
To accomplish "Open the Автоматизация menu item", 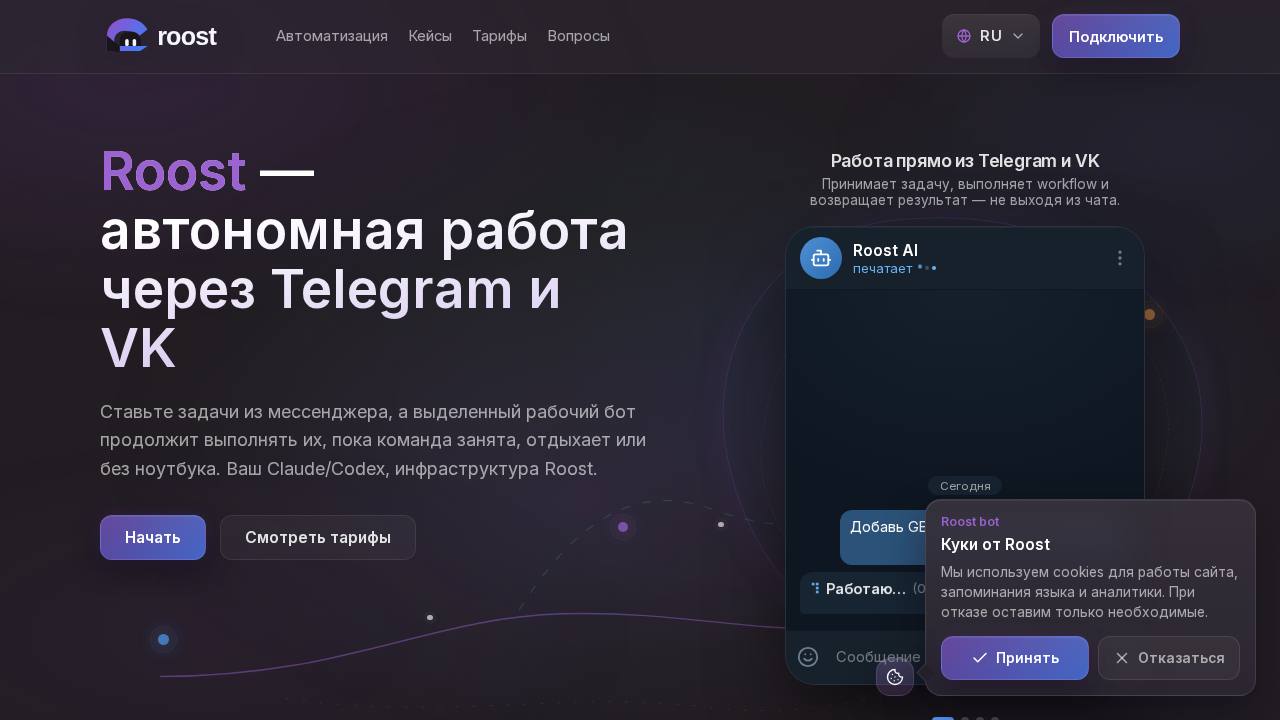I will (332, 36).
